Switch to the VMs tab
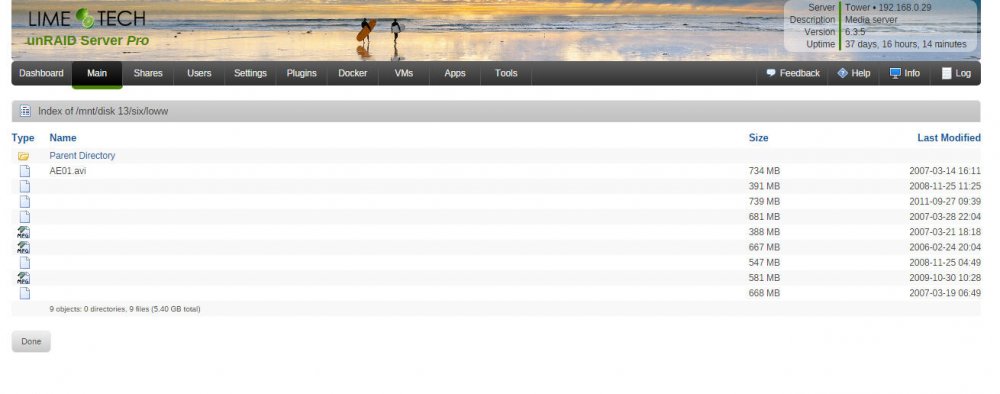Viewport: 1000px width, 394px height. 404,73
